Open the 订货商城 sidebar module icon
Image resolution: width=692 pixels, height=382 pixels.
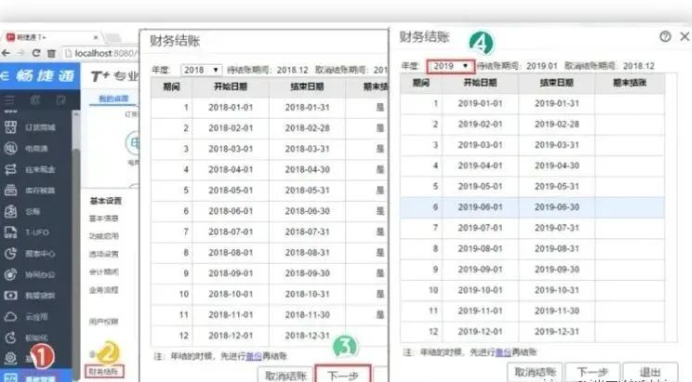point(11,127)
